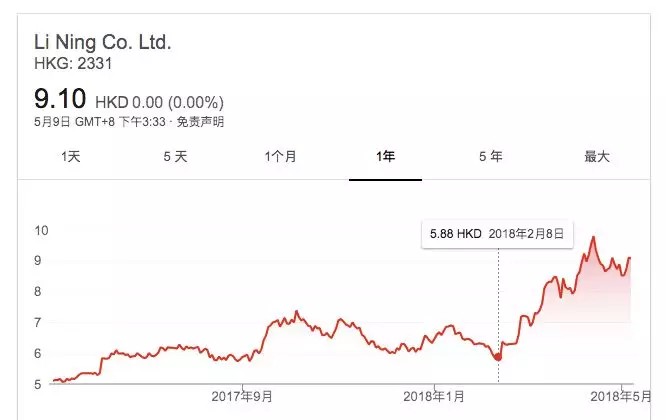Switch chart to 5 年 range
The width and height of the screenshot is (666, 420).
click(490, 157)
